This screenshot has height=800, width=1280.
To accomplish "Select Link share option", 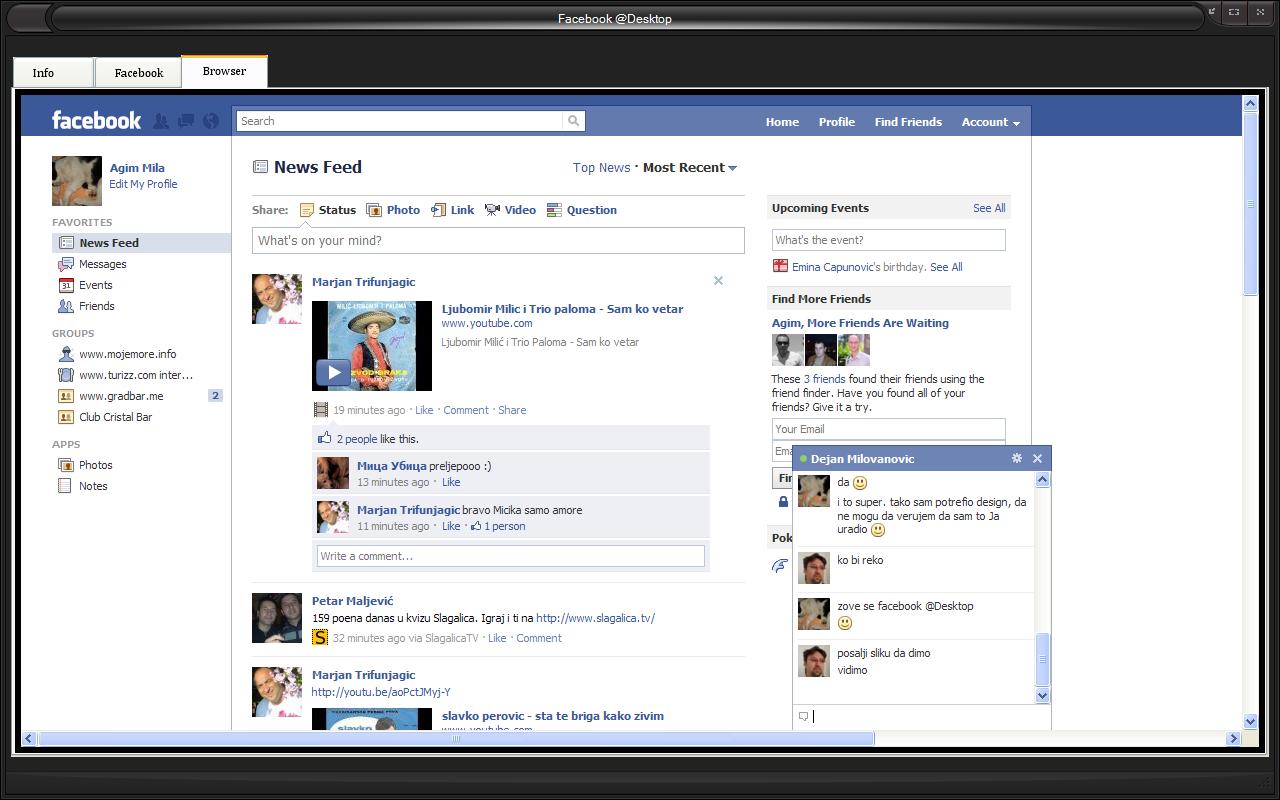I will pyautogui.click(x=452, y=210).
